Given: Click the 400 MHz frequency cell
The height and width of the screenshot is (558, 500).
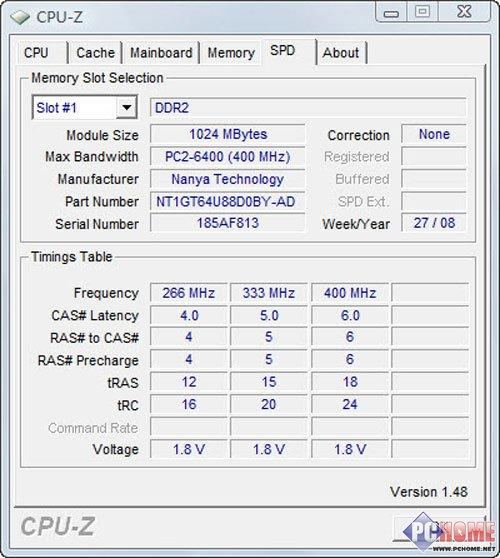Looking at the screenshot, I should 350,293.
